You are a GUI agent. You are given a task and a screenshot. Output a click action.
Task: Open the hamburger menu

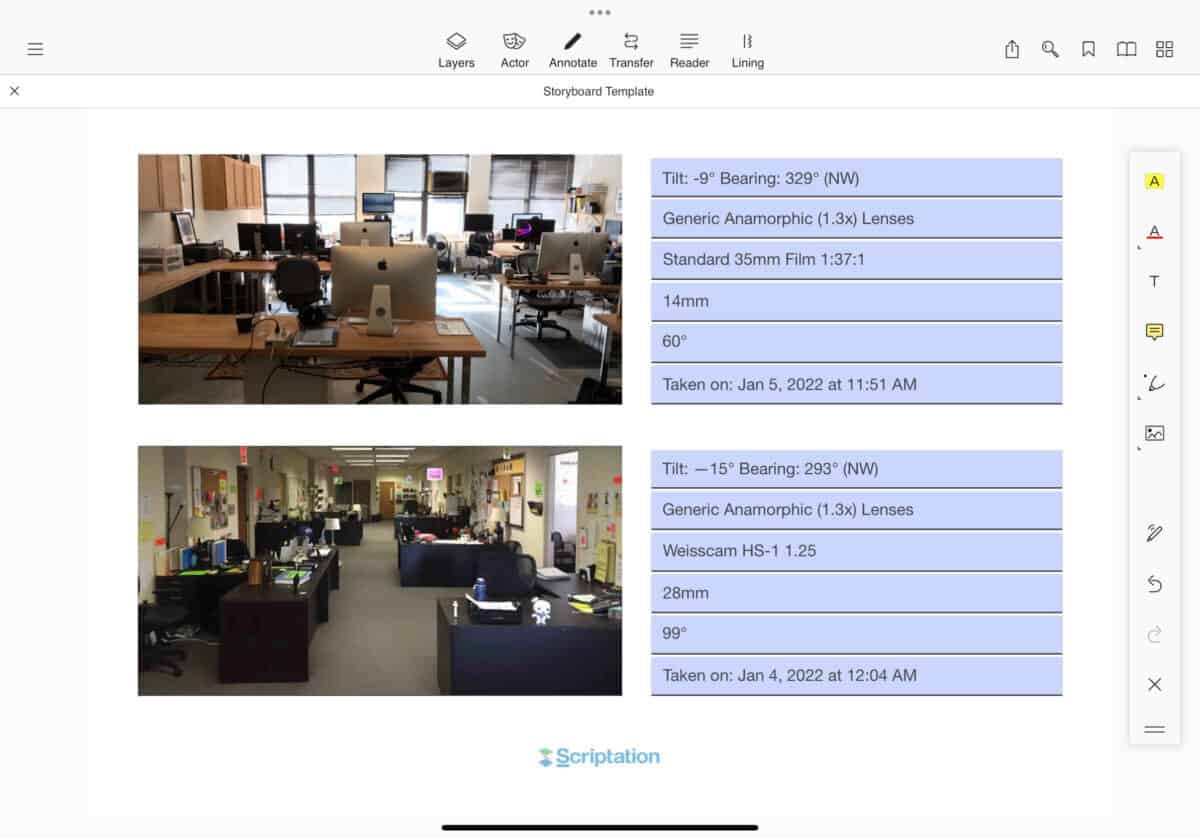[35, 48]
